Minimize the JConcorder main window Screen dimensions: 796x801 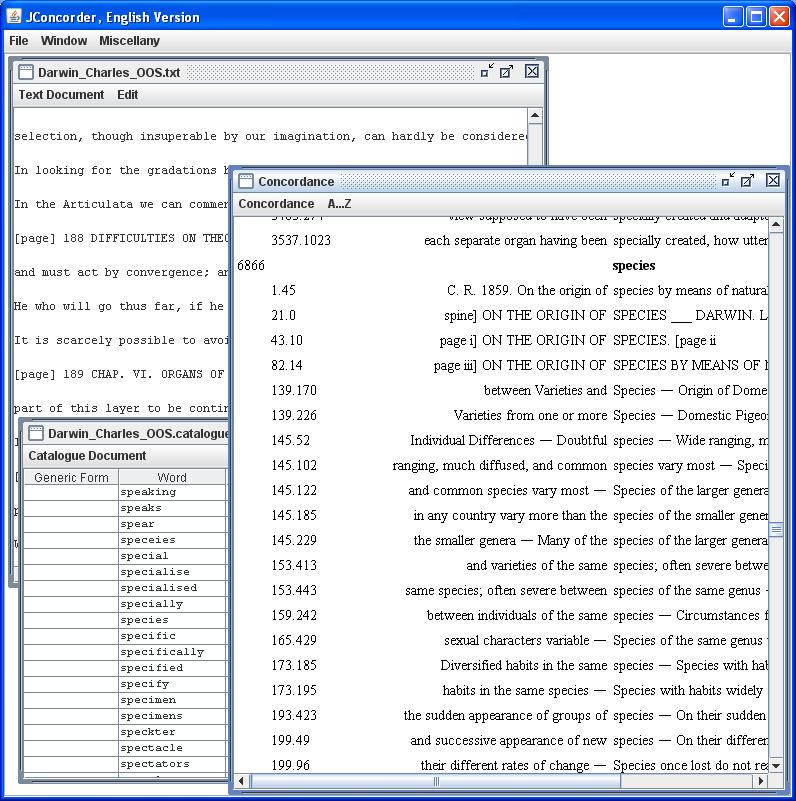[x=733, y=17]
